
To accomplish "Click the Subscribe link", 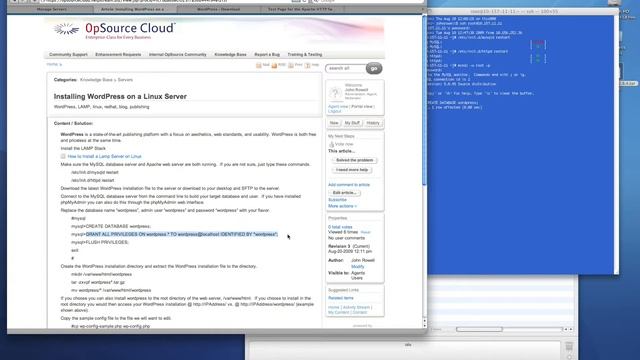I will [337, 200].
